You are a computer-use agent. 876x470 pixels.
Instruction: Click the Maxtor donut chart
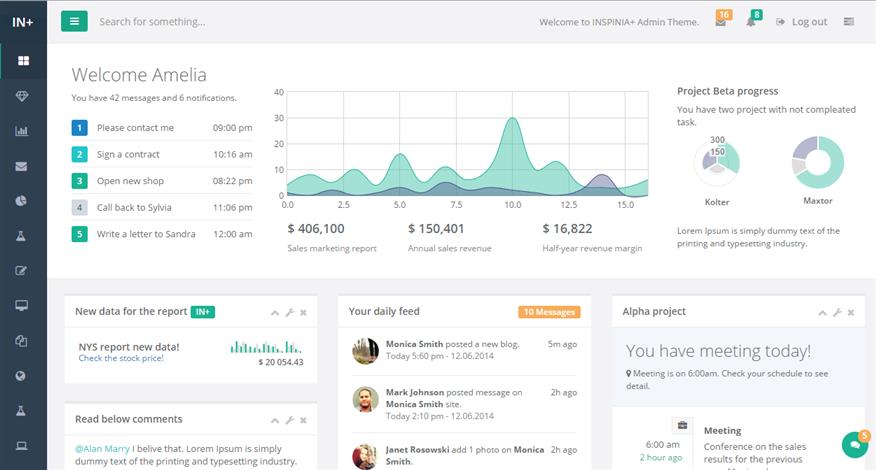coord(818,163)
